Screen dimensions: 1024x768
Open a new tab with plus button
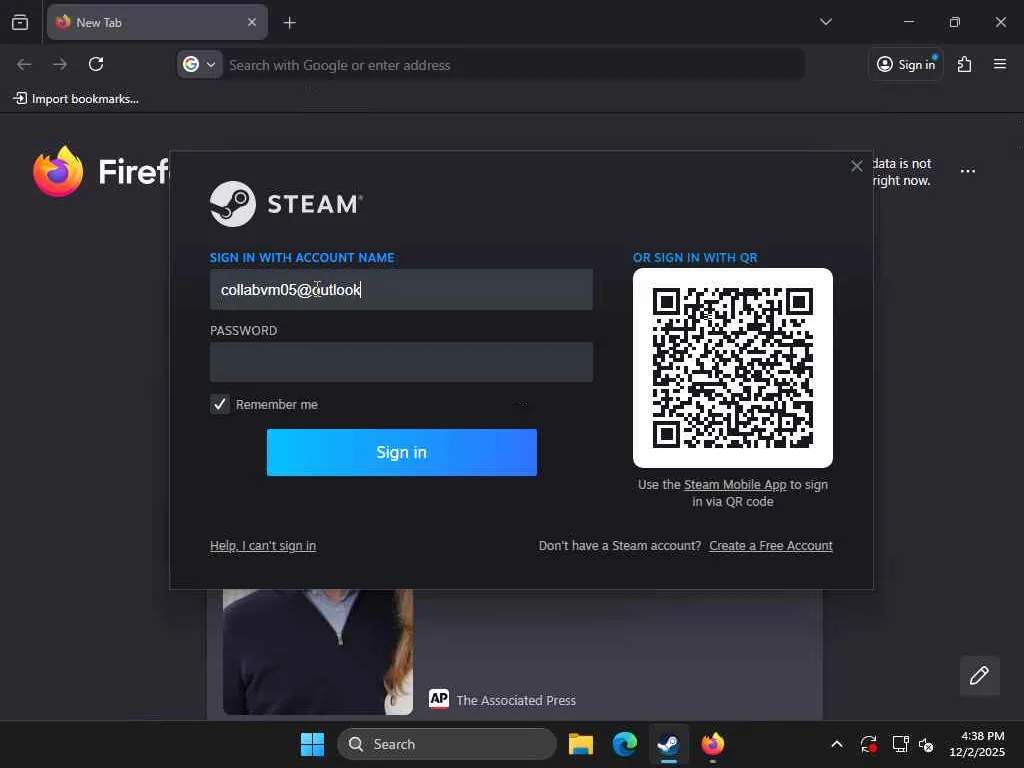pos(289,23)
